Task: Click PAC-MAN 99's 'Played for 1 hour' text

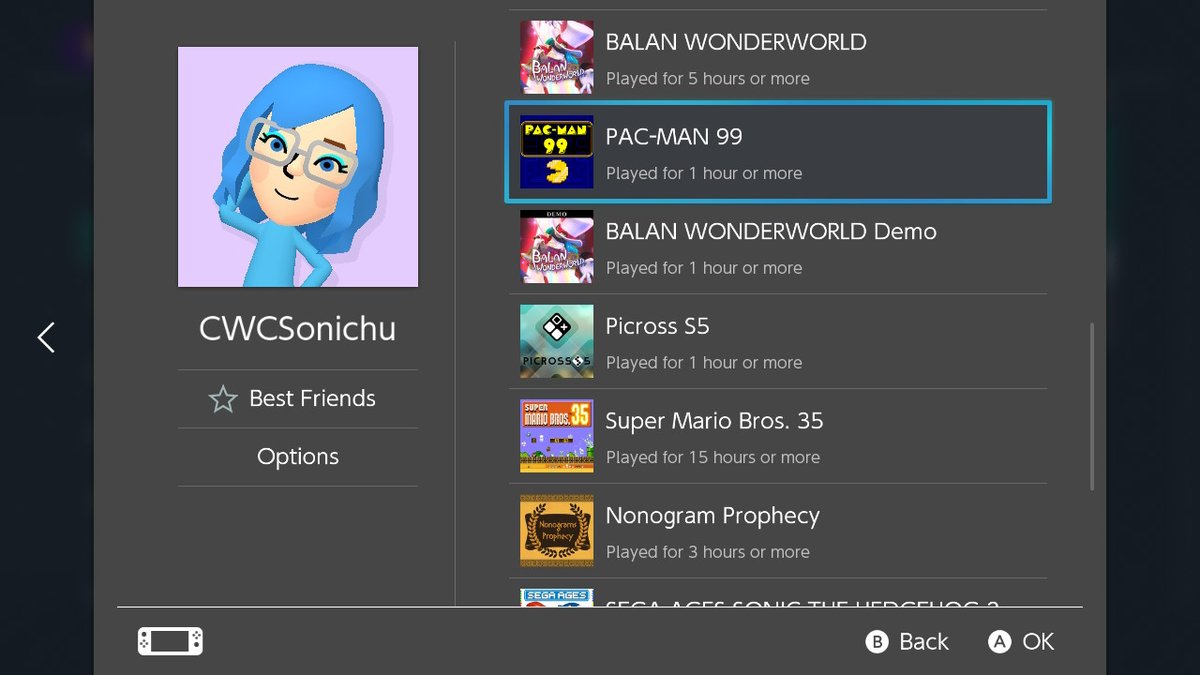Action: click(x=704, y=174)
